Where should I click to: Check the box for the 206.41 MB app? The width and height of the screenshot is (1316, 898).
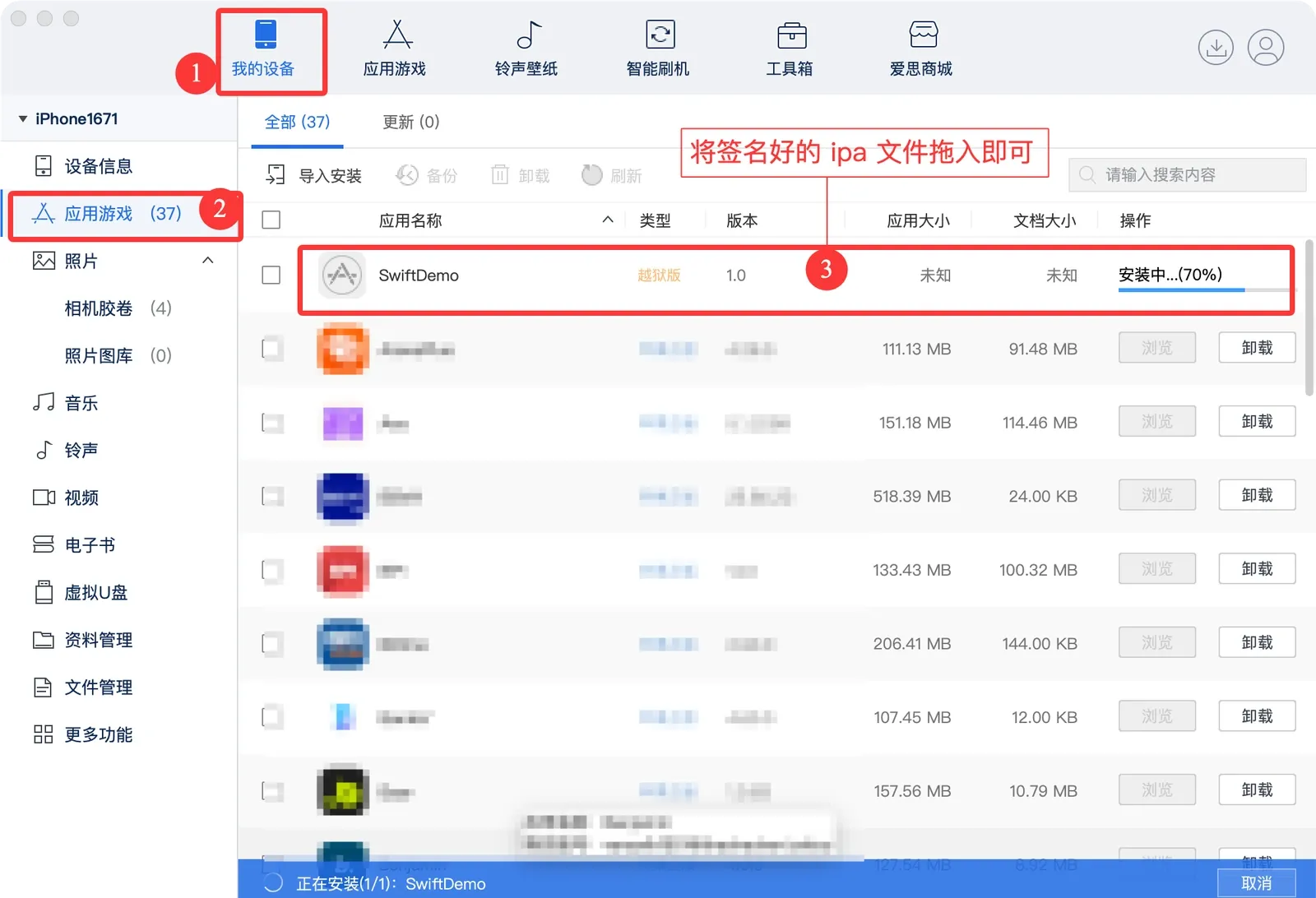(x=271, y=643)
